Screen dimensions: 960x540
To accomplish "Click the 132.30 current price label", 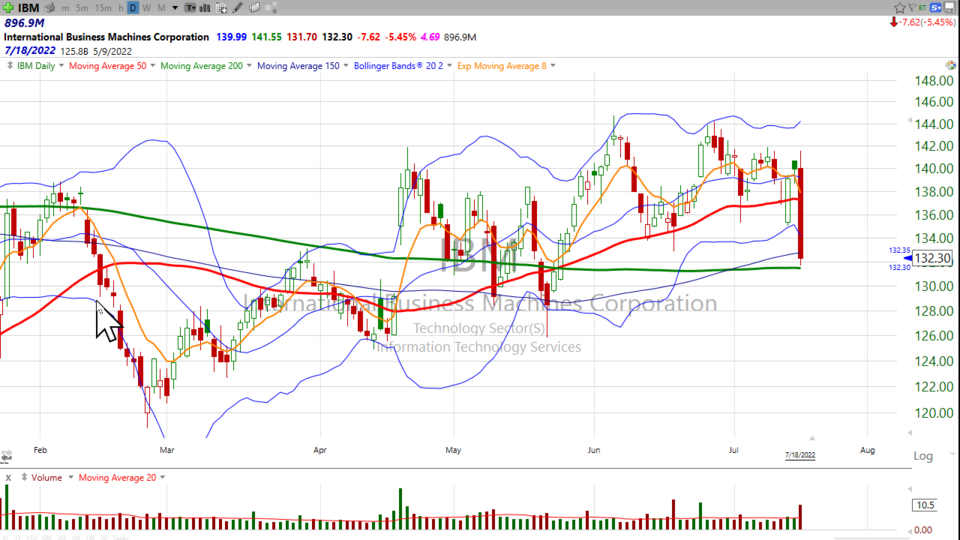I will point(932,258).
